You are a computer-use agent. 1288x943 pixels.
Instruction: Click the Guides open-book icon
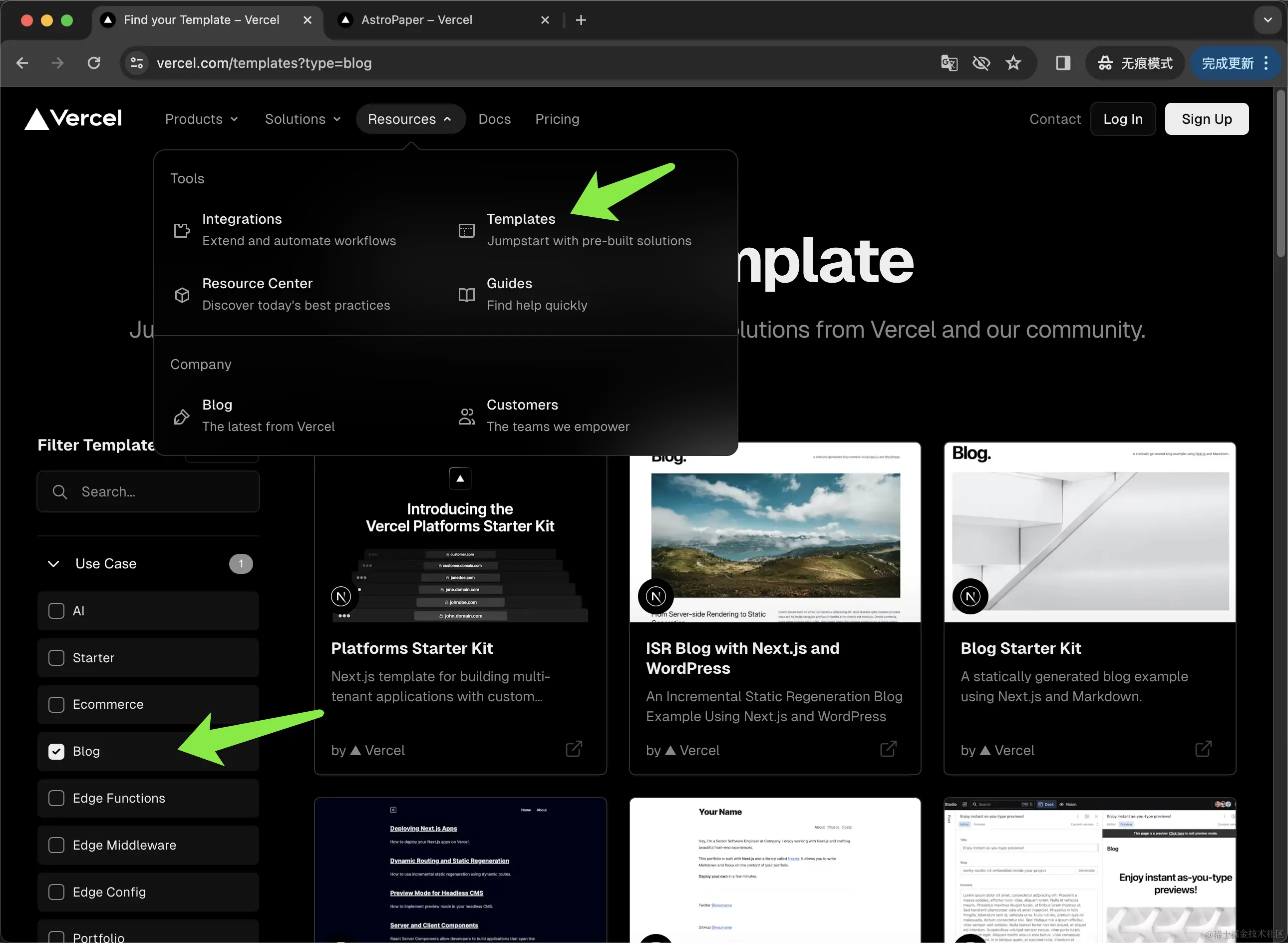[x=467, y=295]
